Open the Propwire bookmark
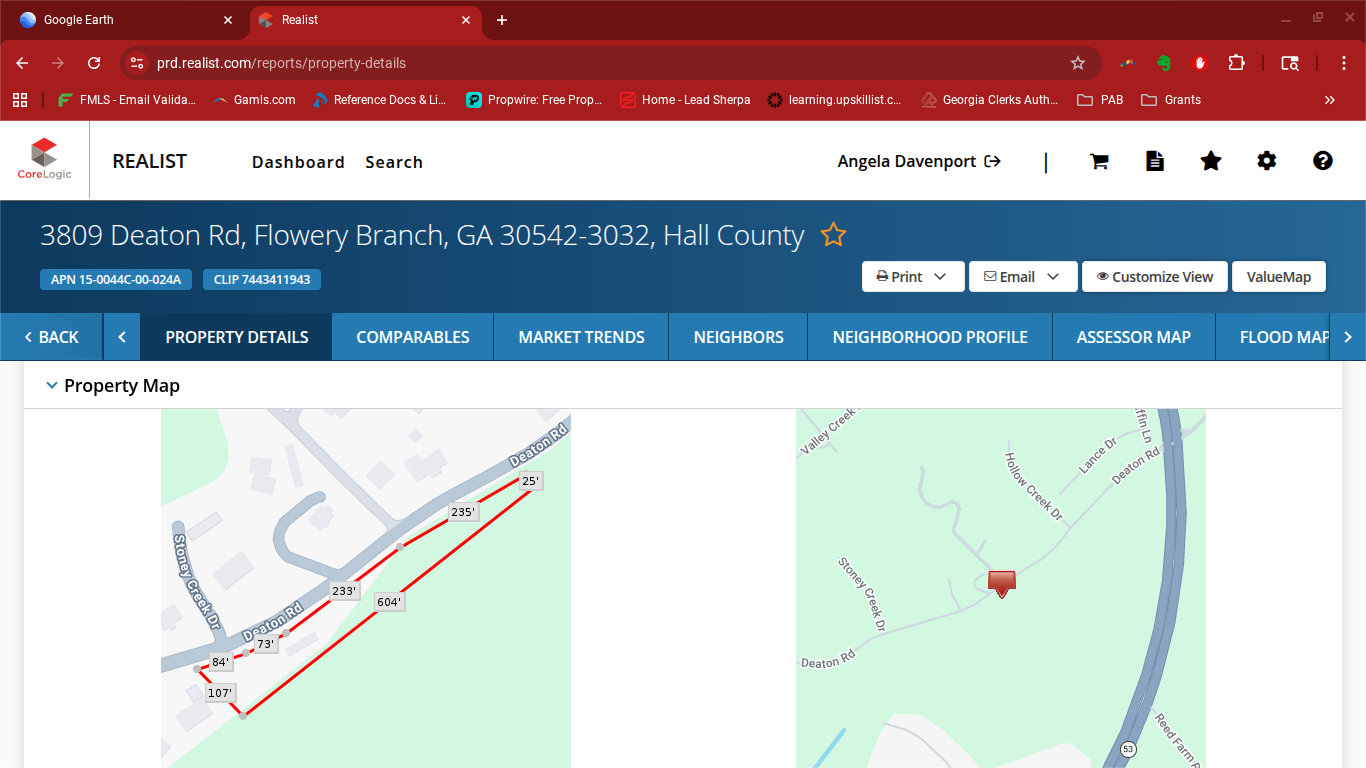 pyautogui.click(x=534, y=100)
